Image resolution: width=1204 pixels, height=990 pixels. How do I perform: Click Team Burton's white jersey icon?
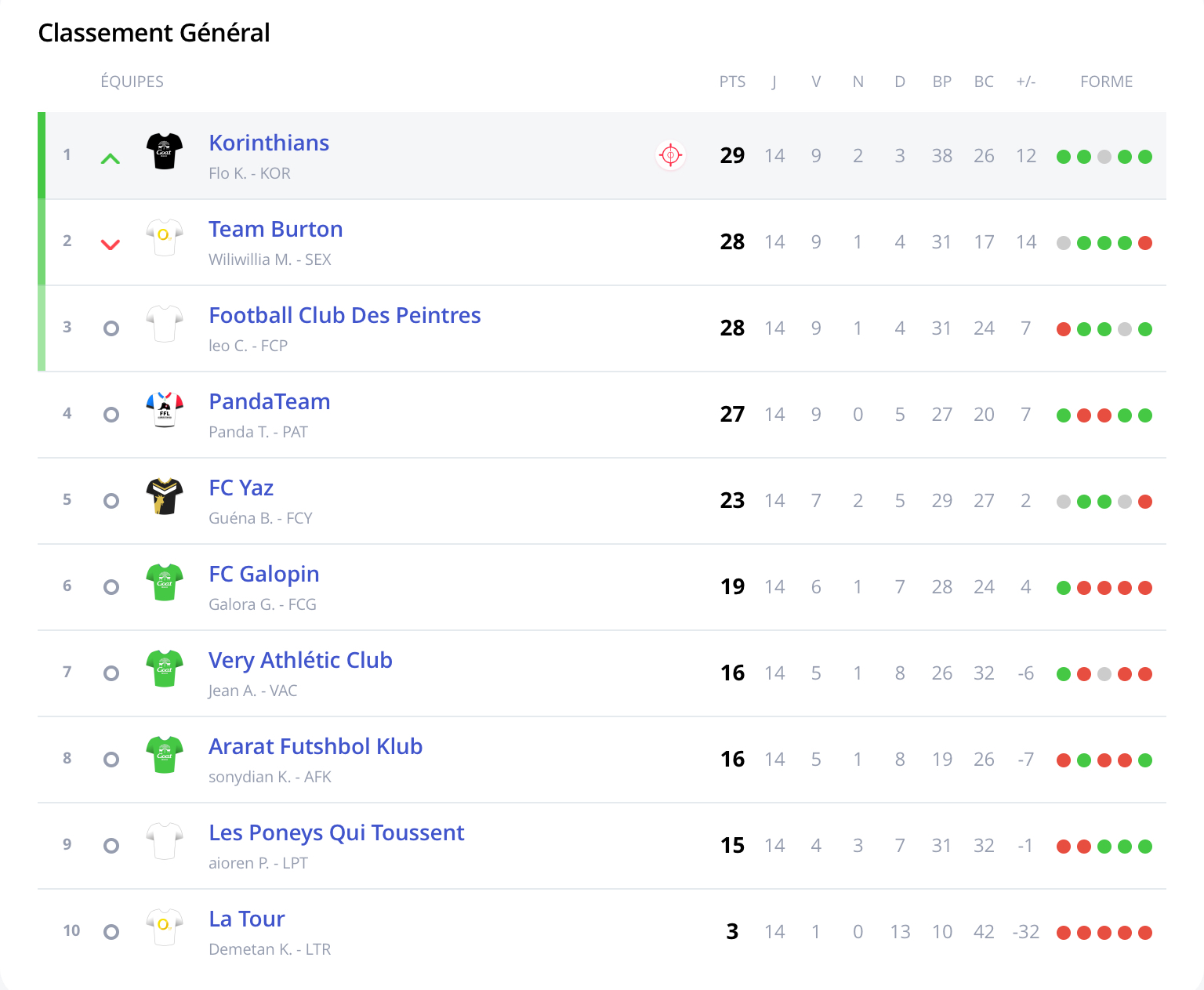point(165,238)
